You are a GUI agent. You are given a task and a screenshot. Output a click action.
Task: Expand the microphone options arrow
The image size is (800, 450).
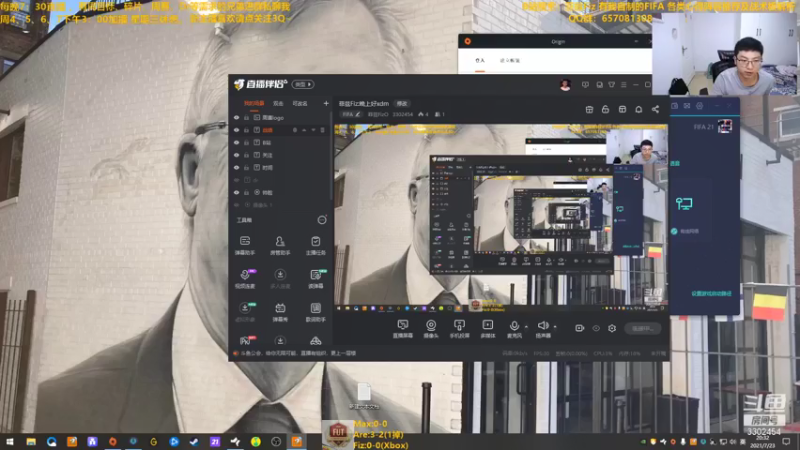point(526,327)
